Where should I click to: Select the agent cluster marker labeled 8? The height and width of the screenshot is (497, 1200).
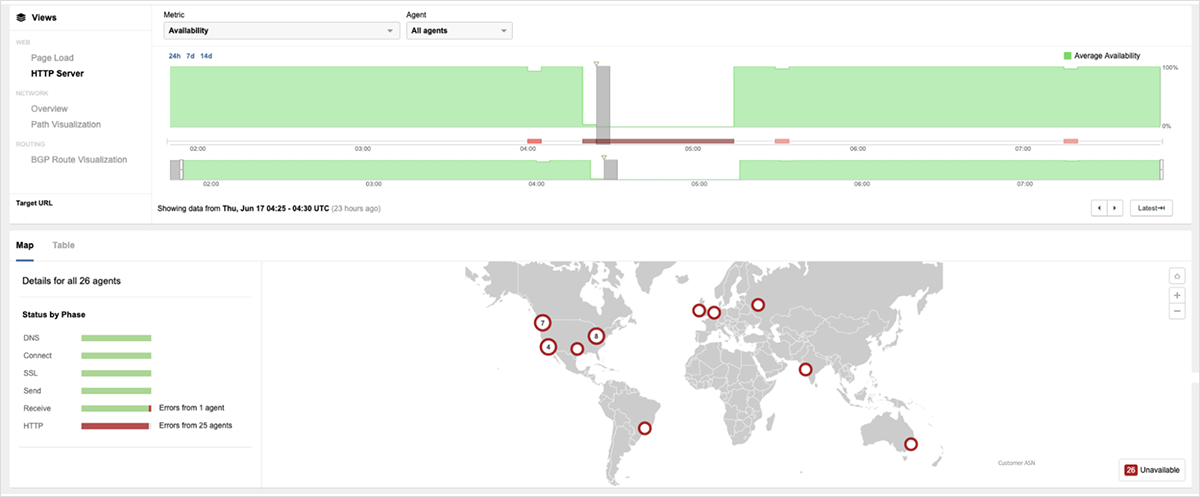pos(596,337)
